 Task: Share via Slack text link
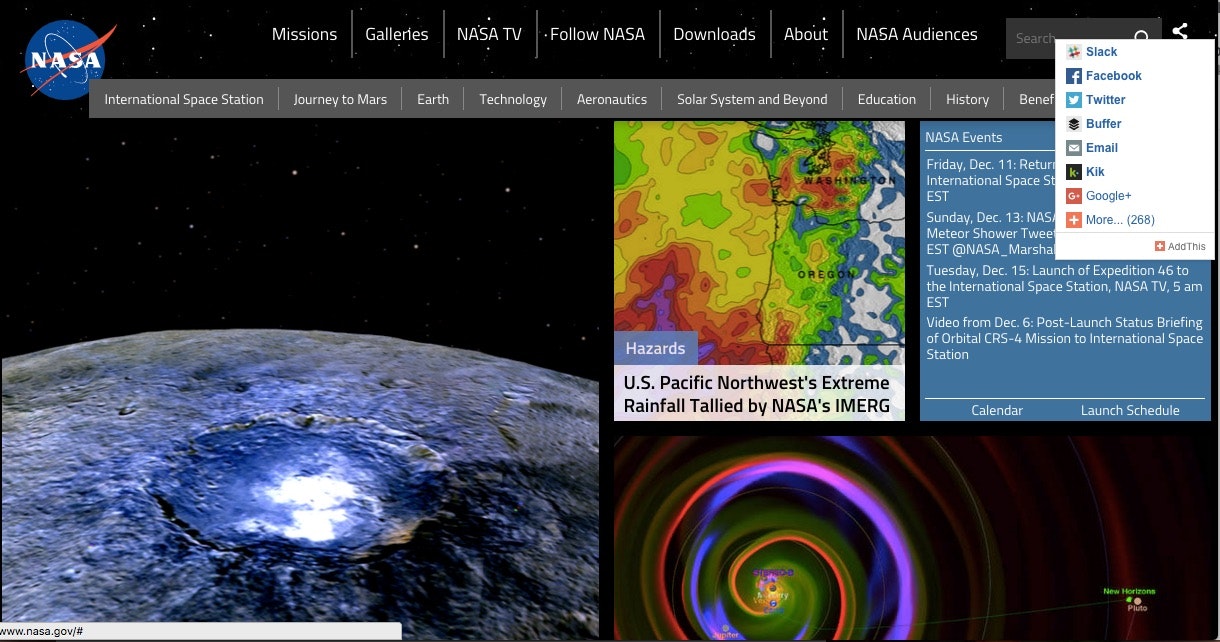[1102, 52]
